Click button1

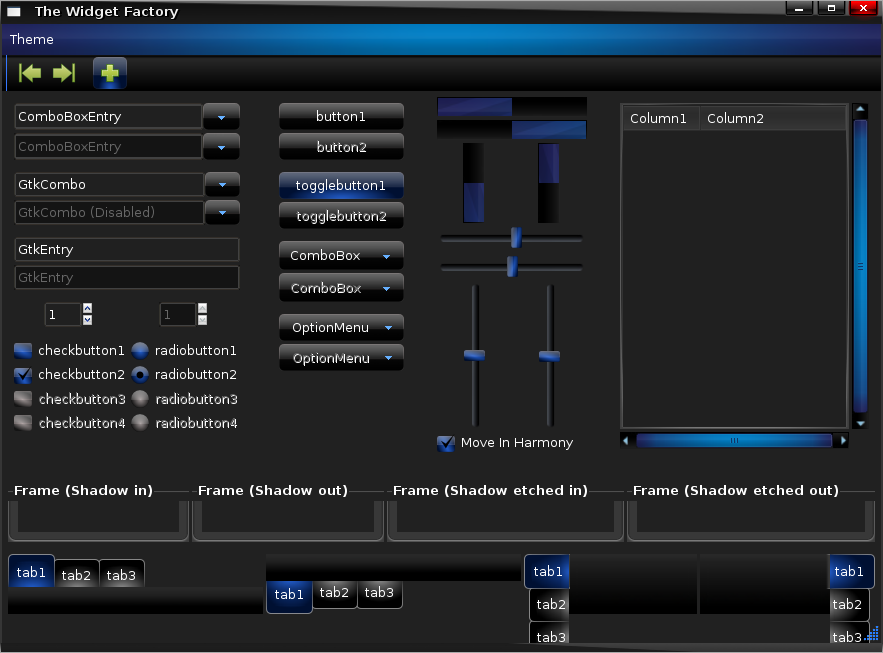click(341, 117)
